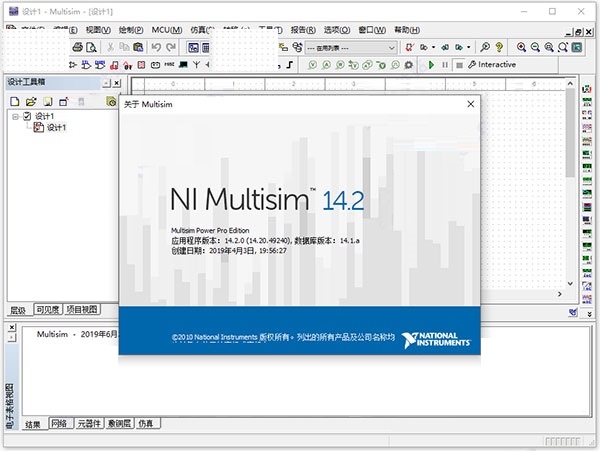The width and height of the screenshot is (600, 451).
Task: Open the MCU menu
Action: click(166, 29)
